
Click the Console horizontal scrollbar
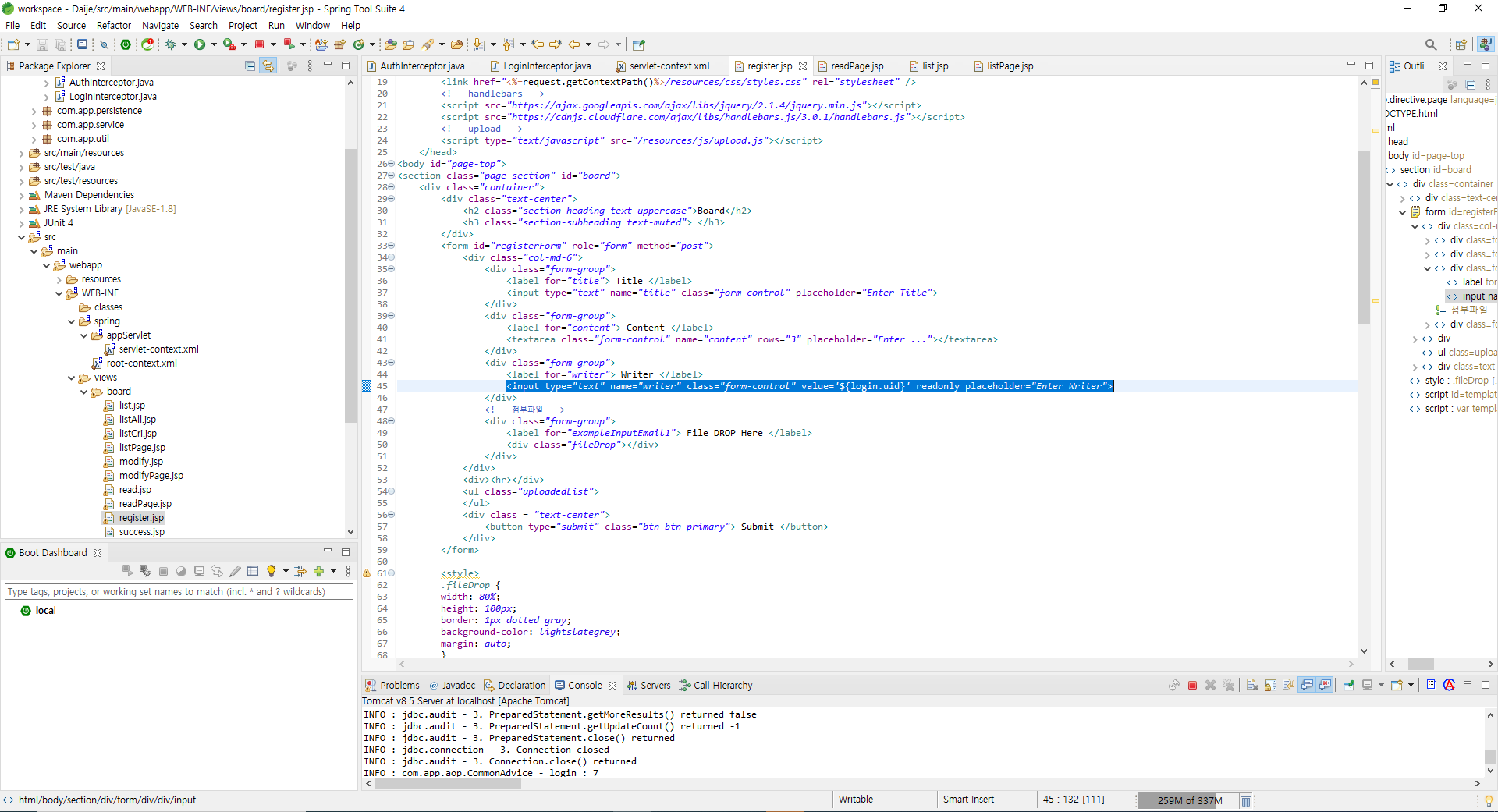point(448,783)
